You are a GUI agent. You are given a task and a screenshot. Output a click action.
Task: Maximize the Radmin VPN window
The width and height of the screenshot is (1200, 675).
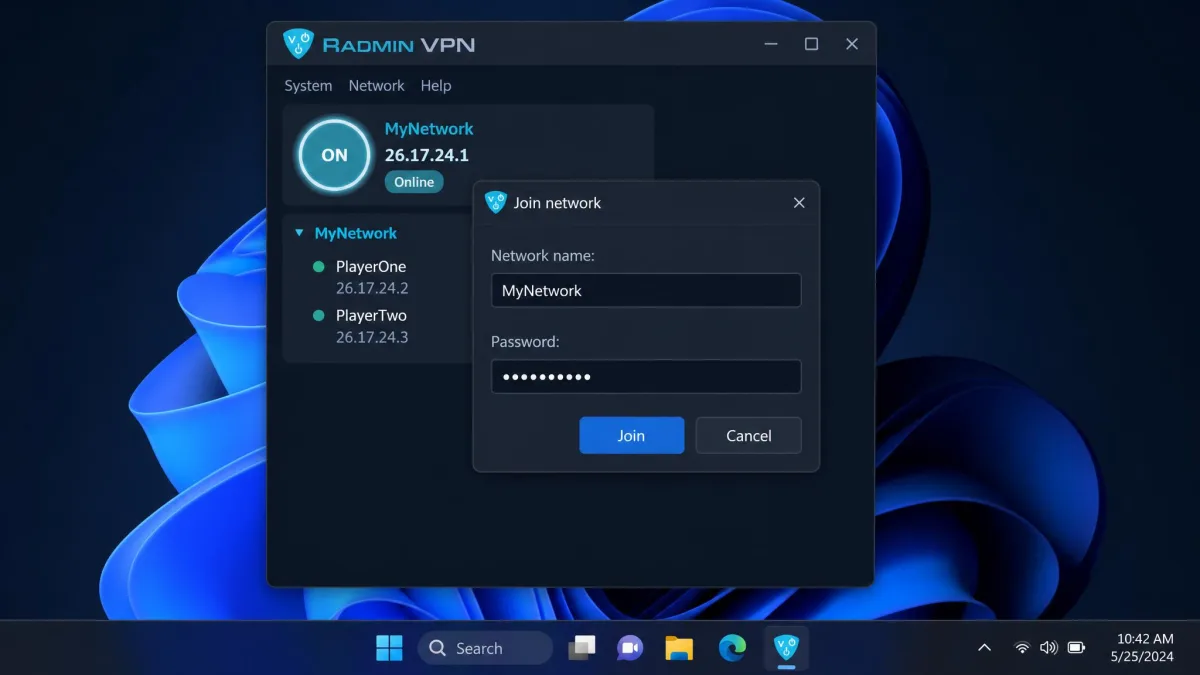click(812, 44)
